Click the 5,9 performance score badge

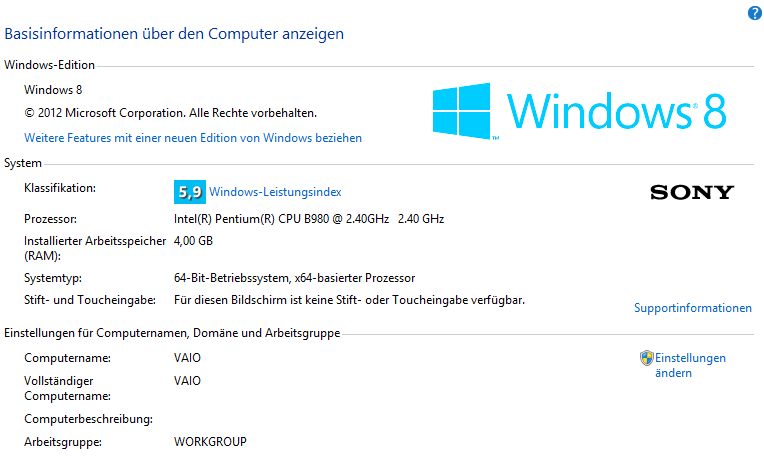click(190, 192)
